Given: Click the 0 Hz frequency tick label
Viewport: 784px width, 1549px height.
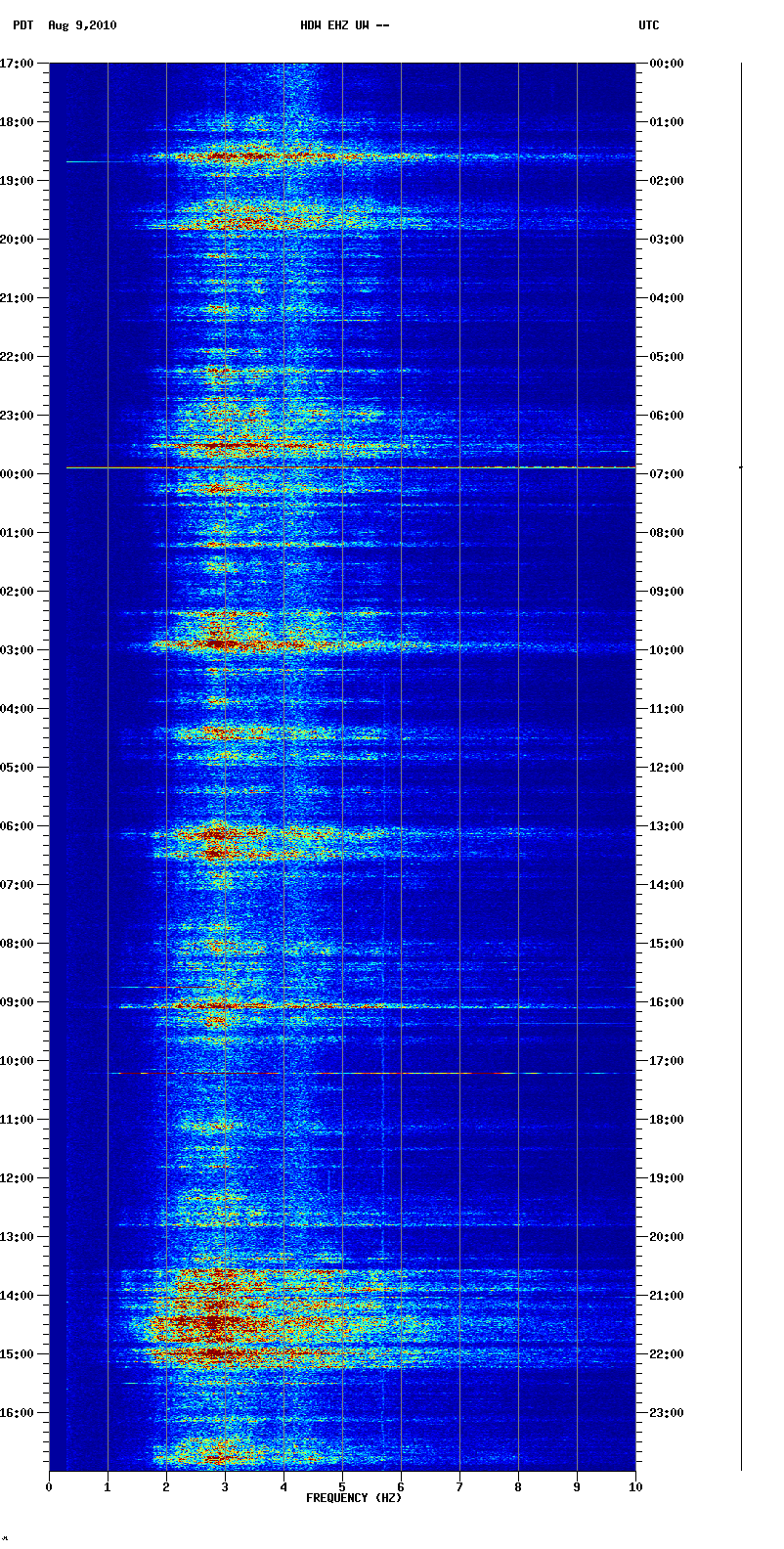Looking at the screenshot, I should tap(49, 1487).
